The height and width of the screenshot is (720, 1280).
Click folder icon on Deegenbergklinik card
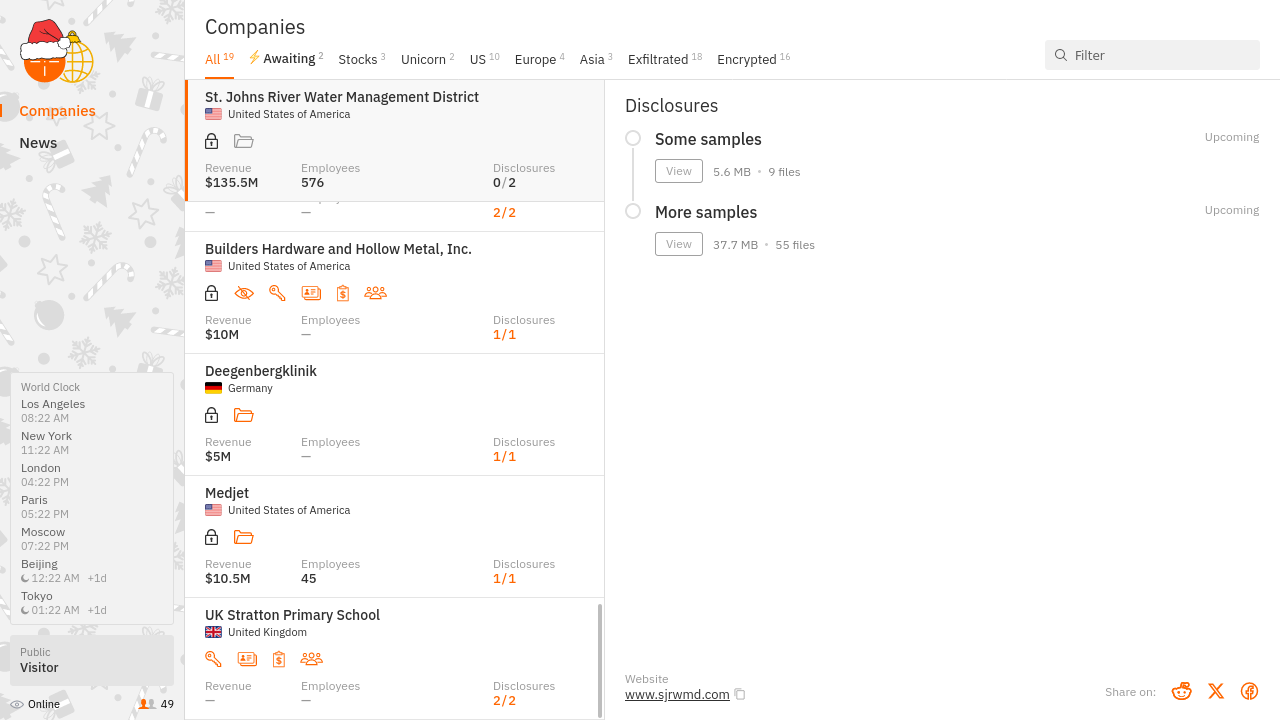[x=244, y=415]
